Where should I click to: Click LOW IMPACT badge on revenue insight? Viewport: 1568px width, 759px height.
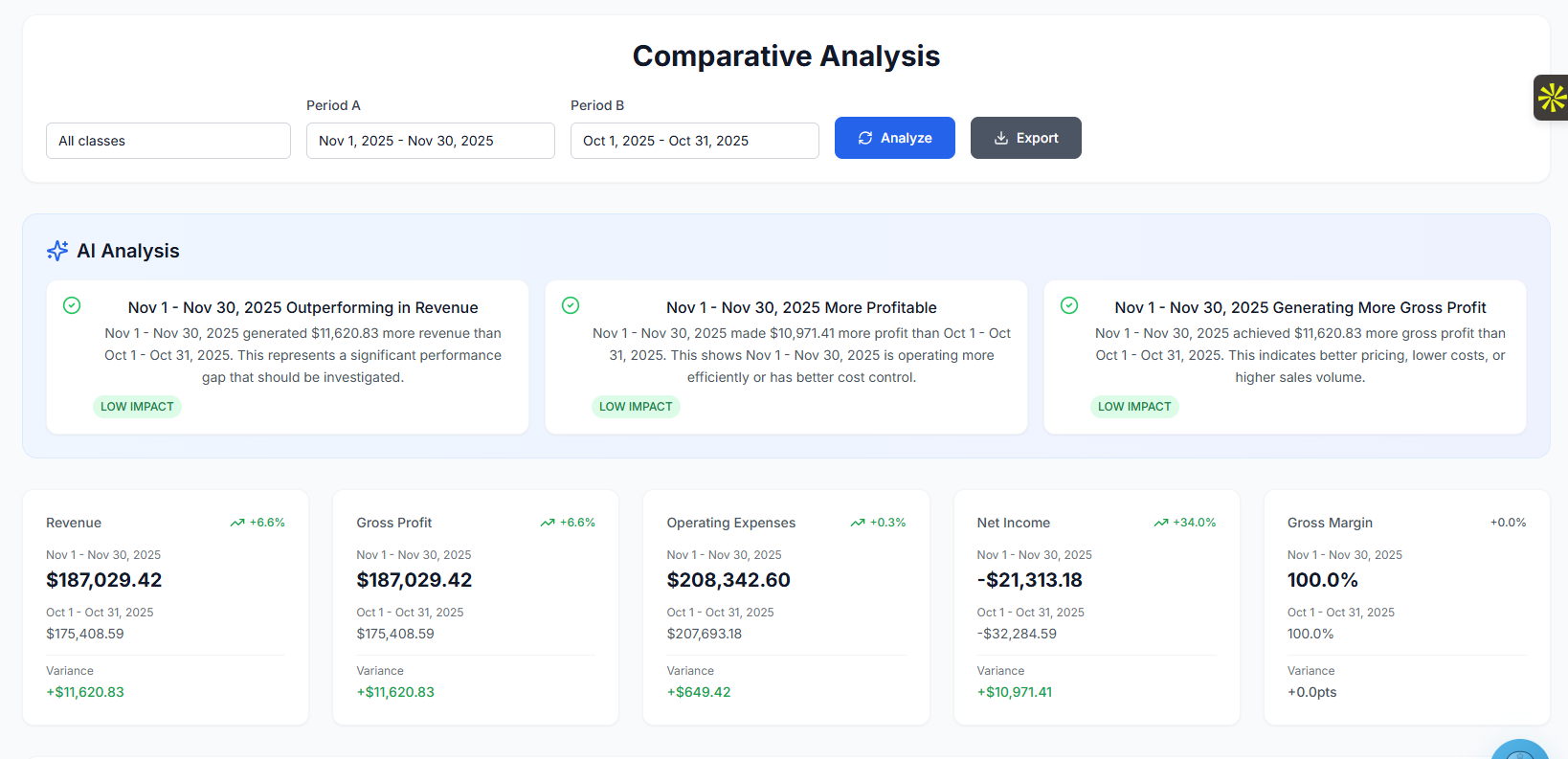(x=137, y=407)
